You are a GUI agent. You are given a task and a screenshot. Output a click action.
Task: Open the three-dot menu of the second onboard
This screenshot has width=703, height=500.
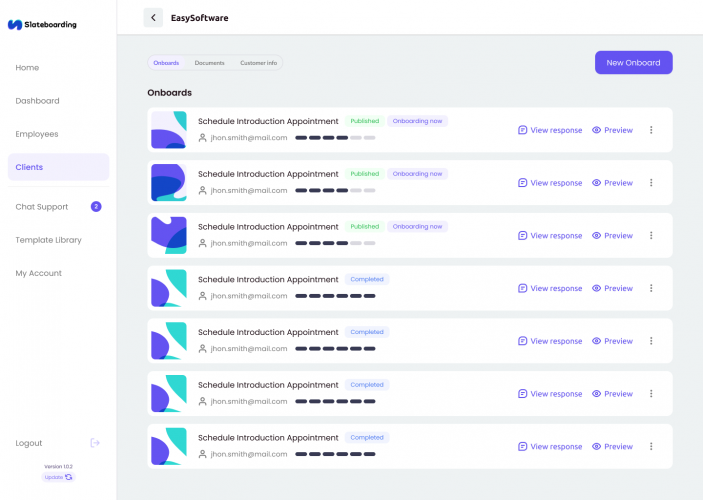coord(651,183)
